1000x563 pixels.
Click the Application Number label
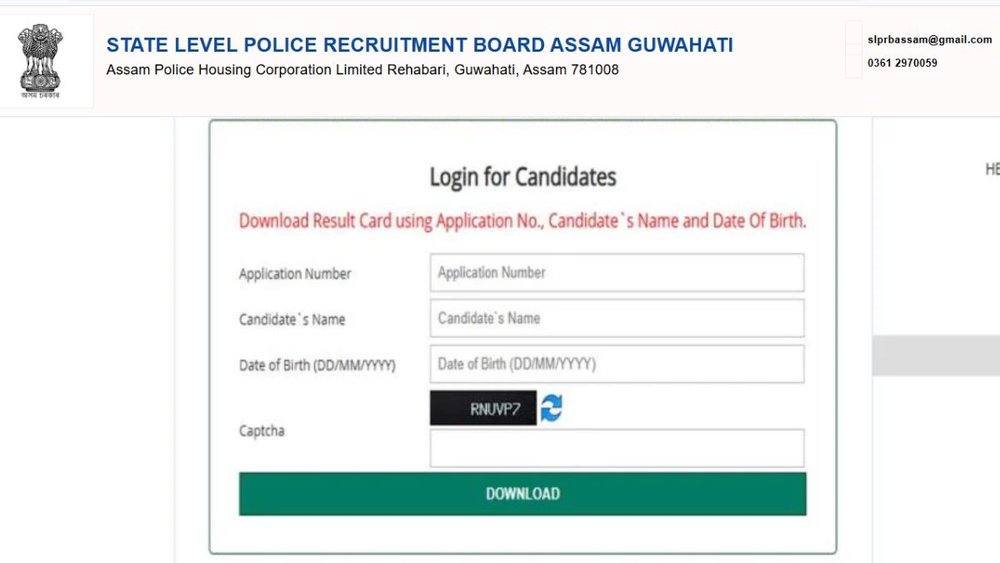tap(295, 274)
